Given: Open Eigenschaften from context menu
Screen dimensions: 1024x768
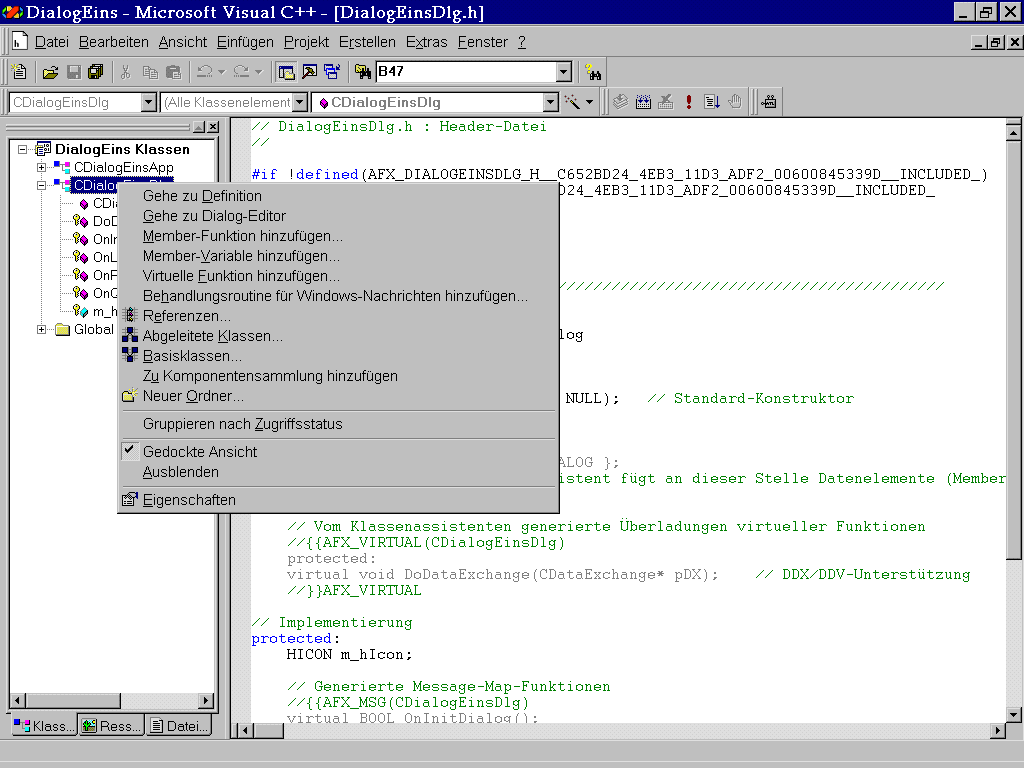Looking at the screenshot, I should 338,500.
